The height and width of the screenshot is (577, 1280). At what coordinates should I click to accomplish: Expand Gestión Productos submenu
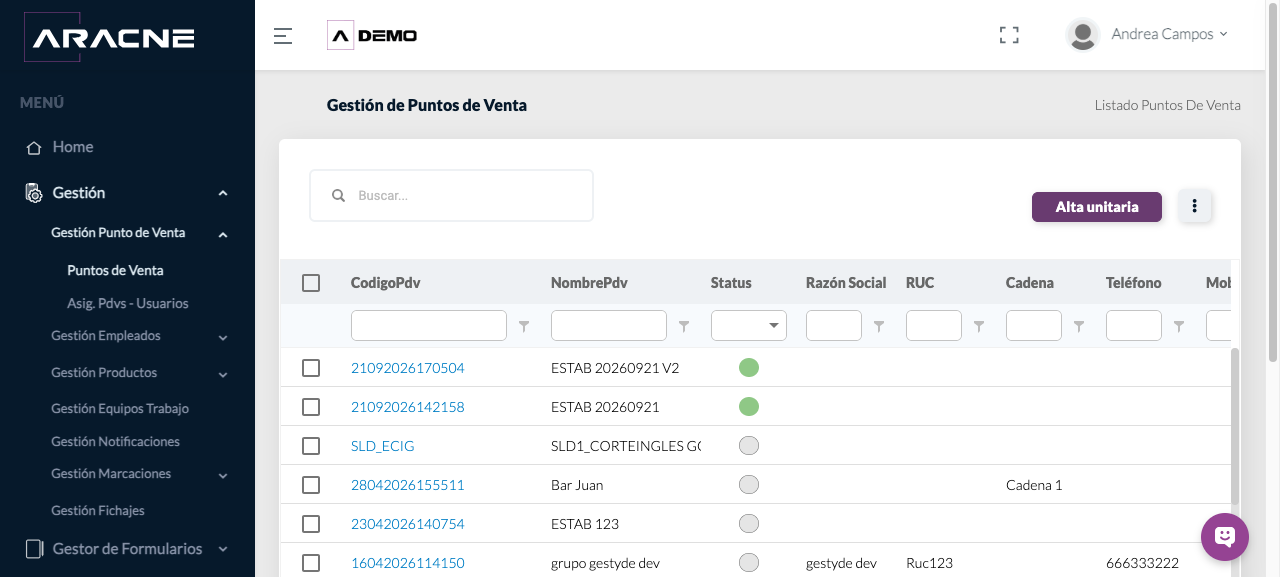(223, 375)
